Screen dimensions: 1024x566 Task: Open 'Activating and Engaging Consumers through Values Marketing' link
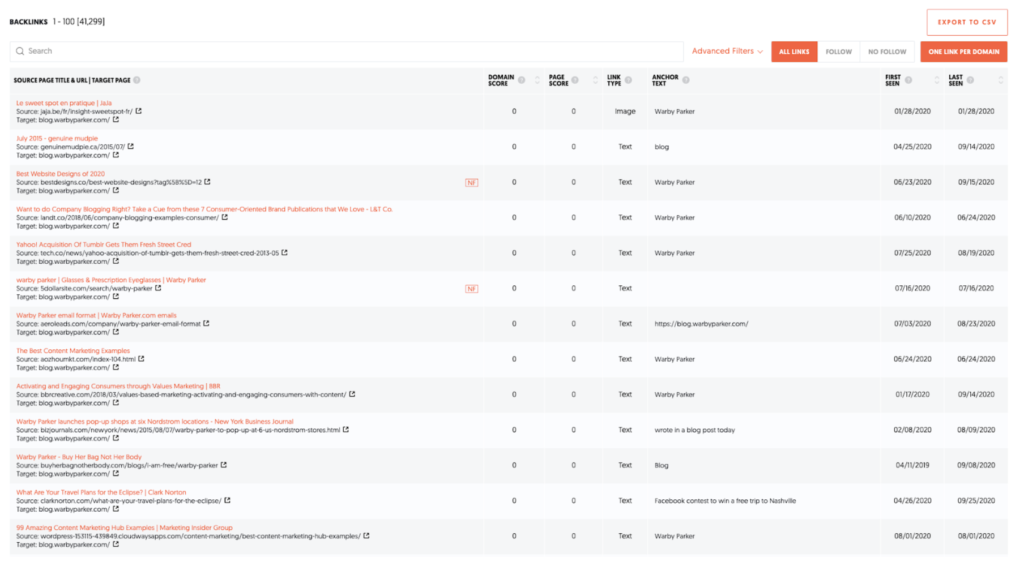coord(118,386)
